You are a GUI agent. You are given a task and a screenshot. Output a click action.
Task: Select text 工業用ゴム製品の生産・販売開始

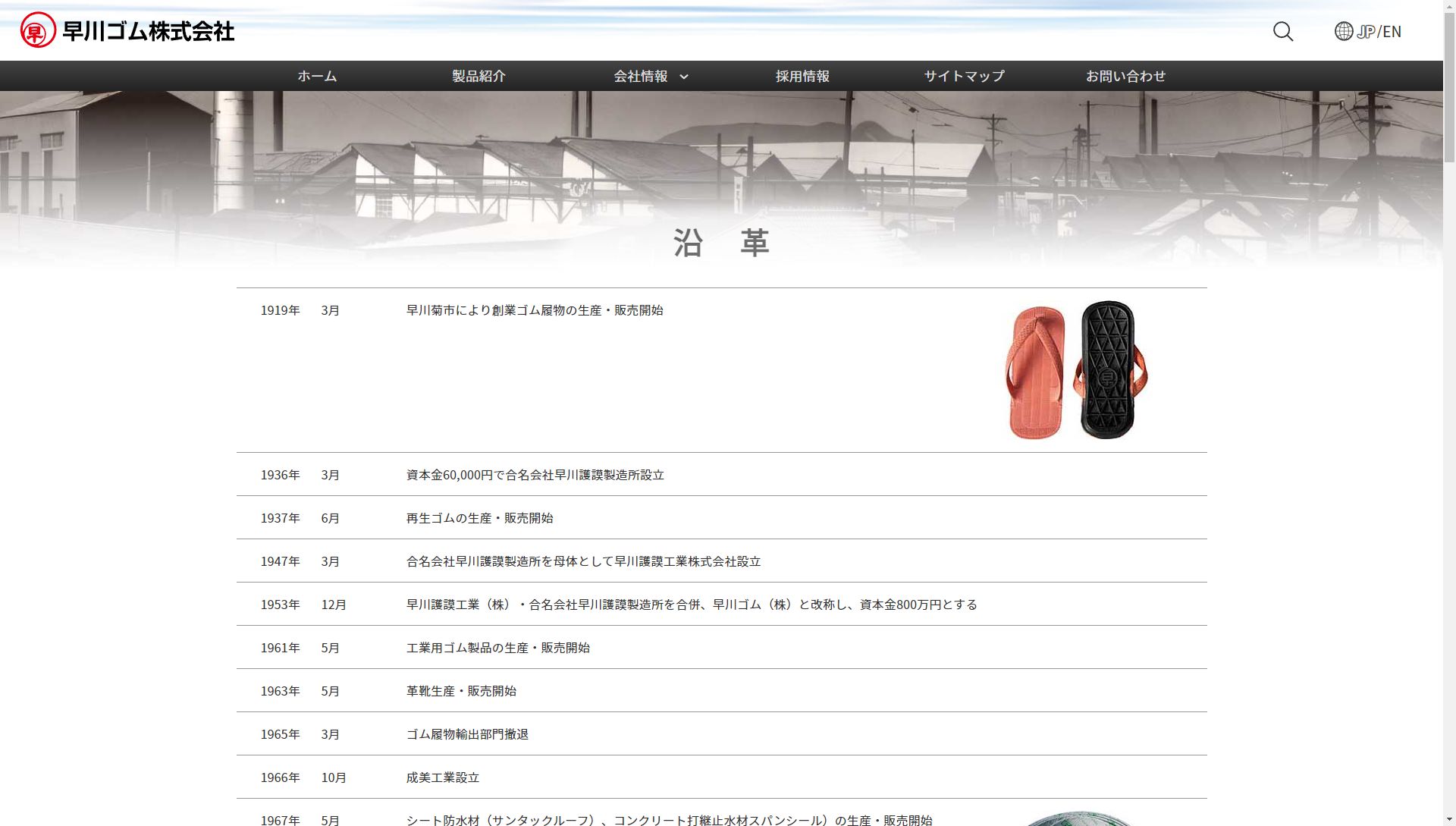[x=498, y=648]
